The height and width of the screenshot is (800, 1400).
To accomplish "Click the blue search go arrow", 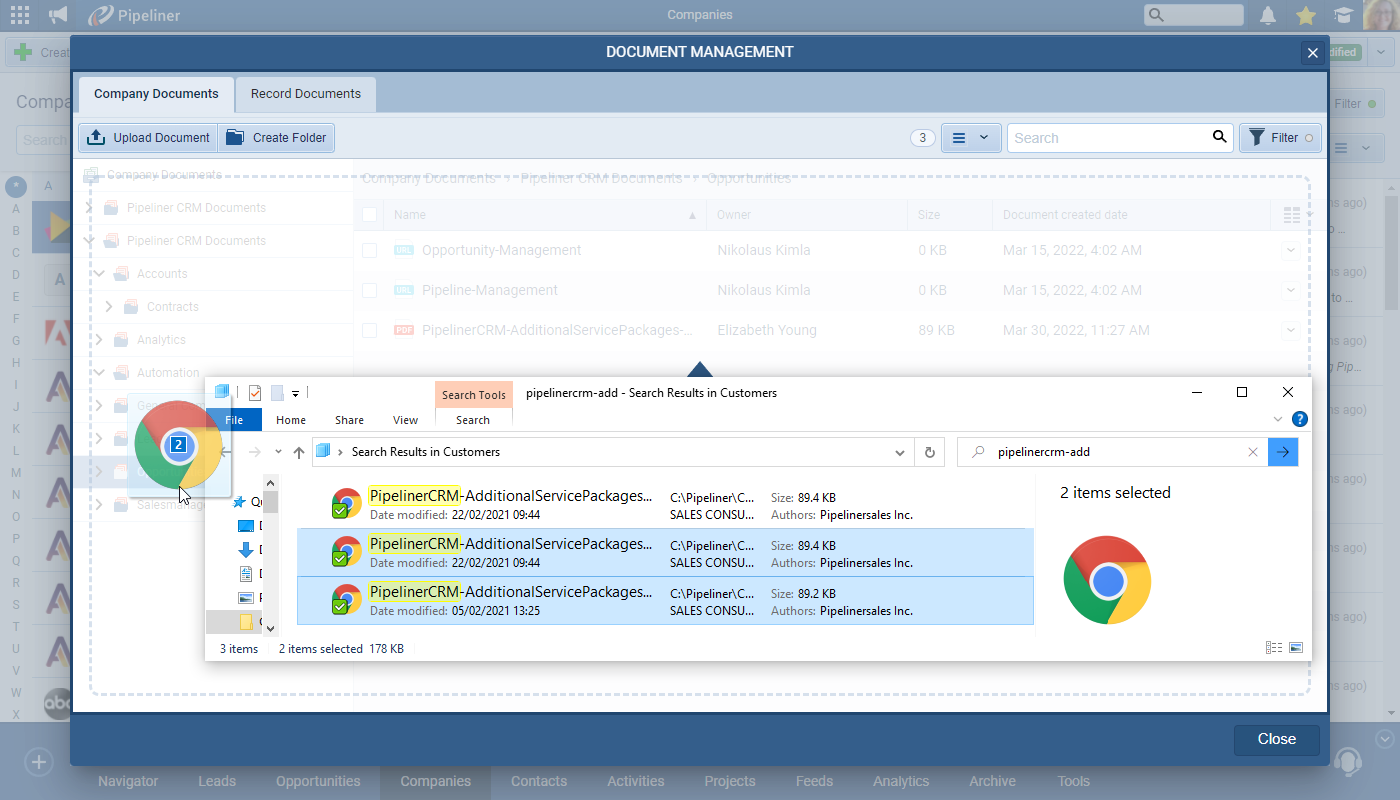I will coord(1283,452).
